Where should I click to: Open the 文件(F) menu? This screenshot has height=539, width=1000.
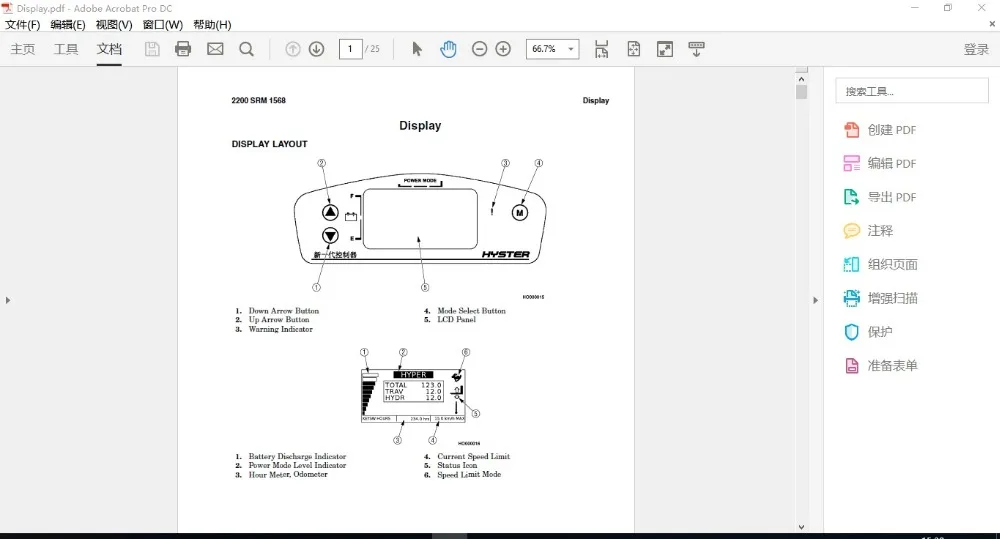(x=22, y=25)
